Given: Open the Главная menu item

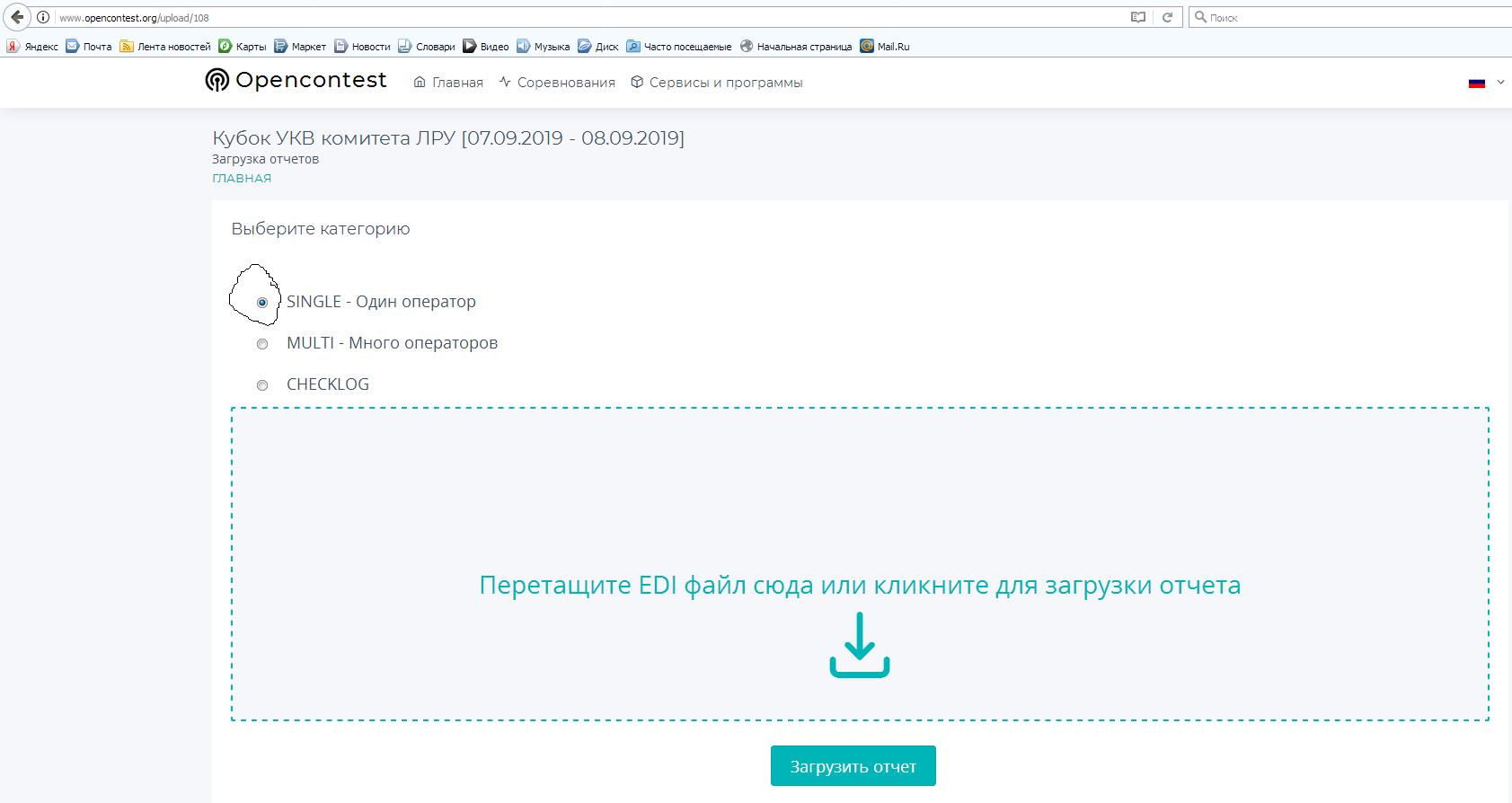Looking at the screenshot, I should [x=448, y=83].
